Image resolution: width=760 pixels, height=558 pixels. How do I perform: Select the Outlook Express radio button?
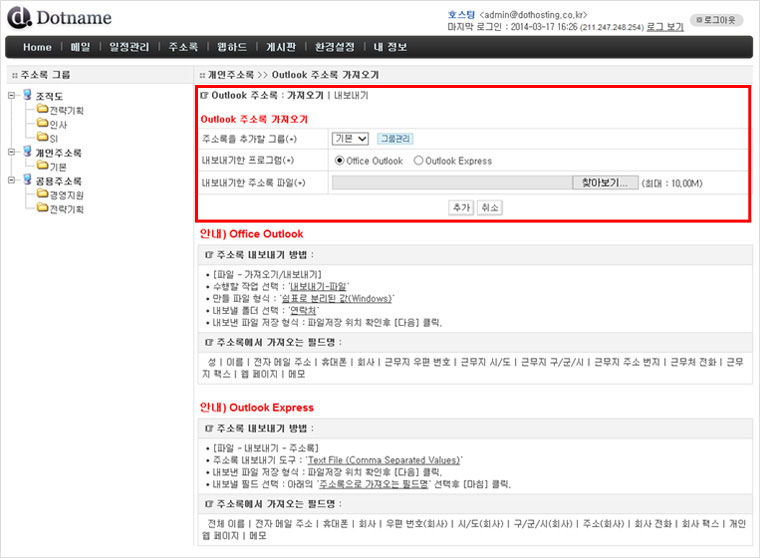[418, 160]
